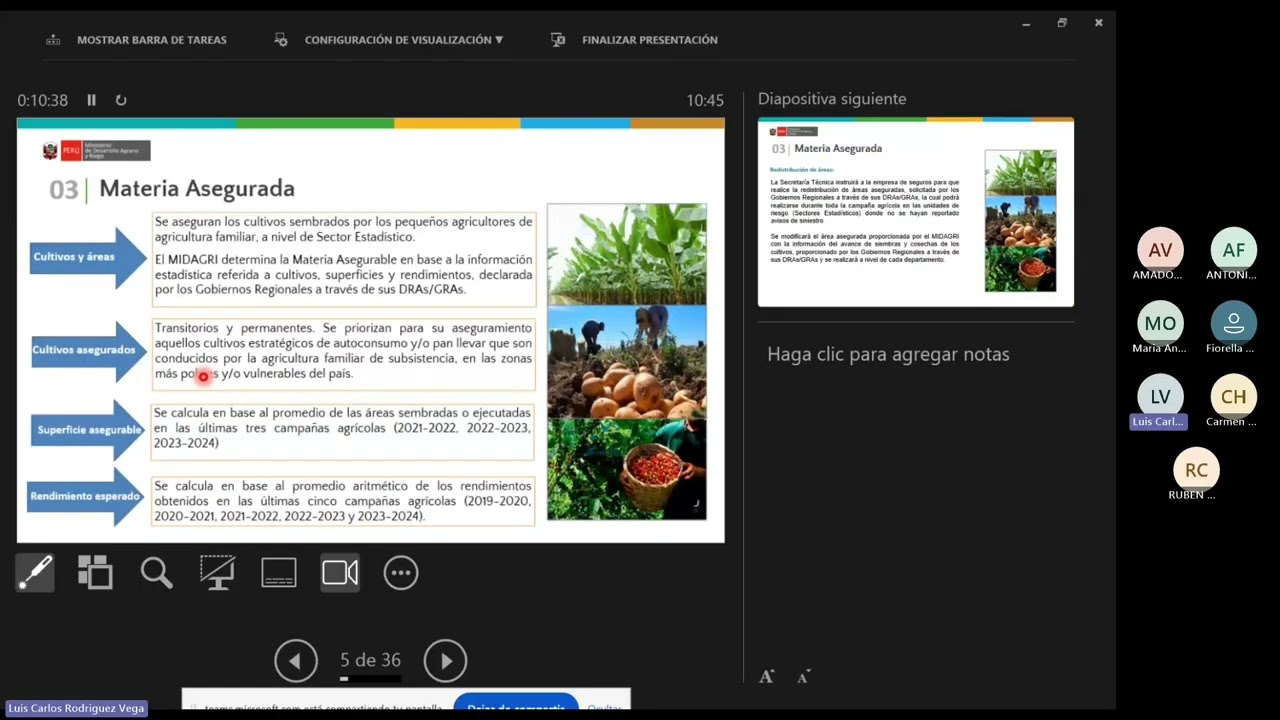This screenshot has width=1280, height=720.
Task: Click the 'Cultivos y áreas' arrow on slide
Action: coord(88,257)
